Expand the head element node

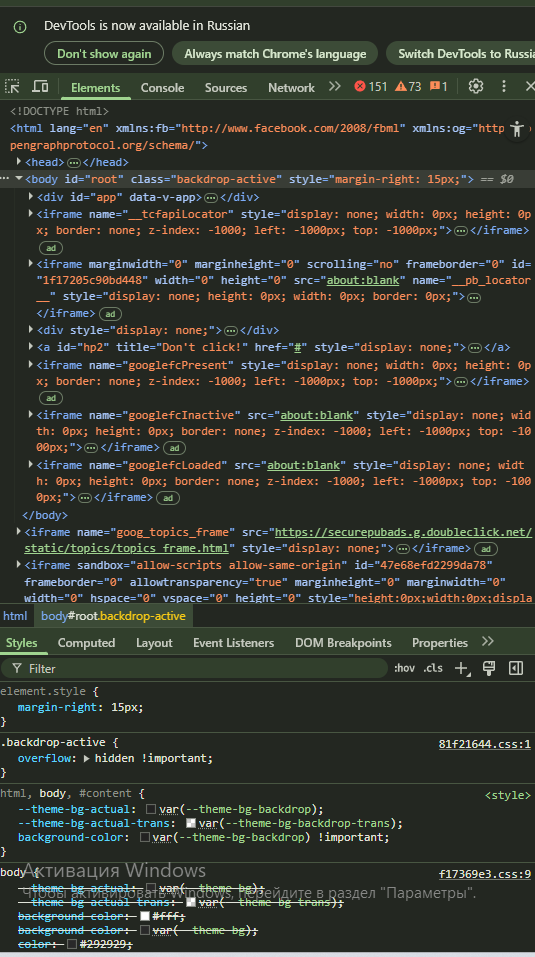point(19,162)
